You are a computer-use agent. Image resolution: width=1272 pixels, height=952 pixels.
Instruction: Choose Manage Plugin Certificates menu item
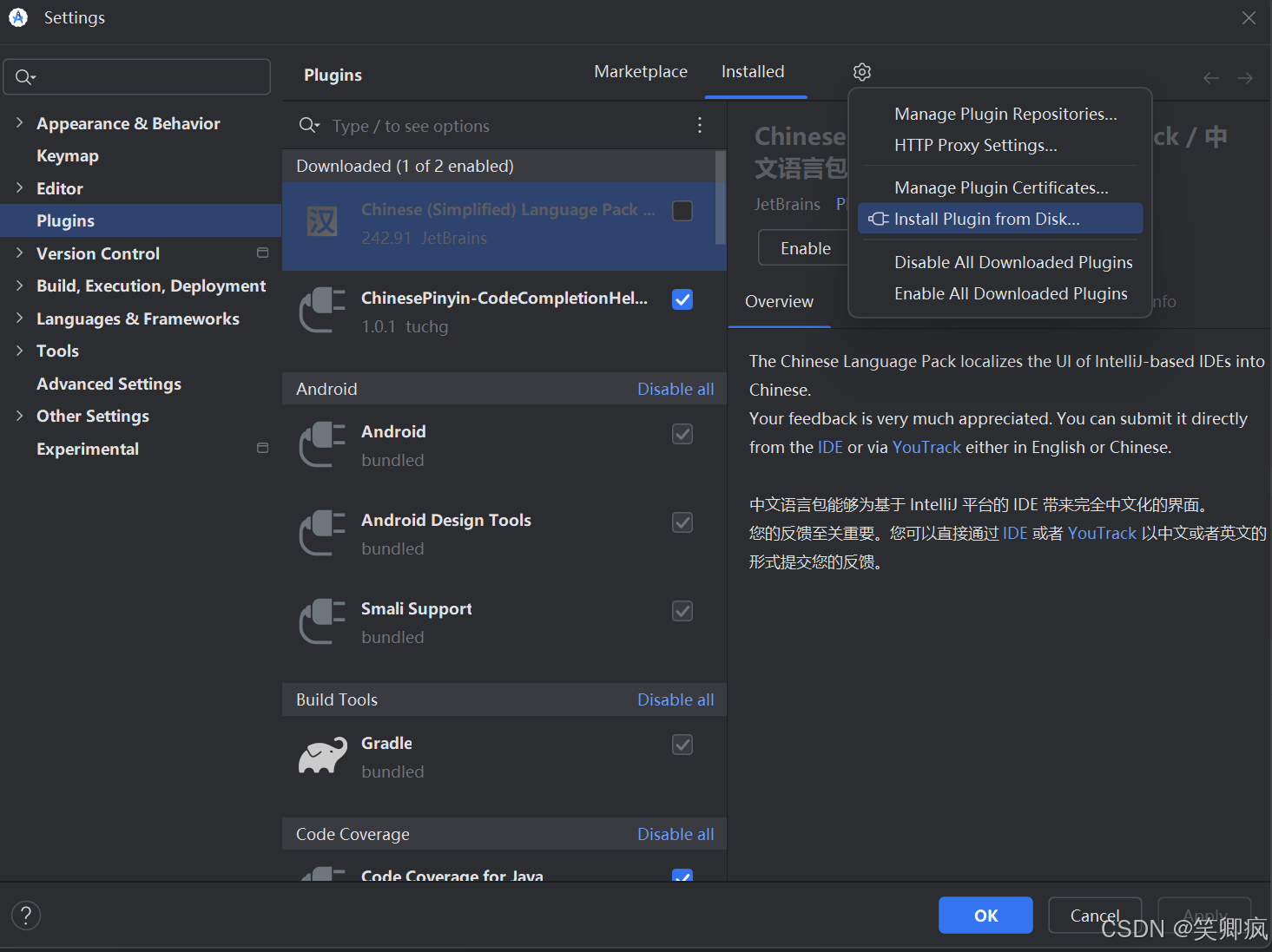pyautogui.click(x=1000, y=188)
